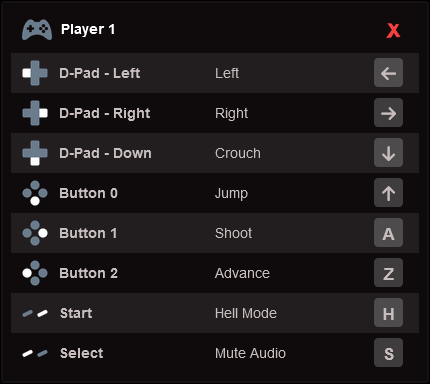Click the D-Pad Left icon

click(x=35, y=73)
